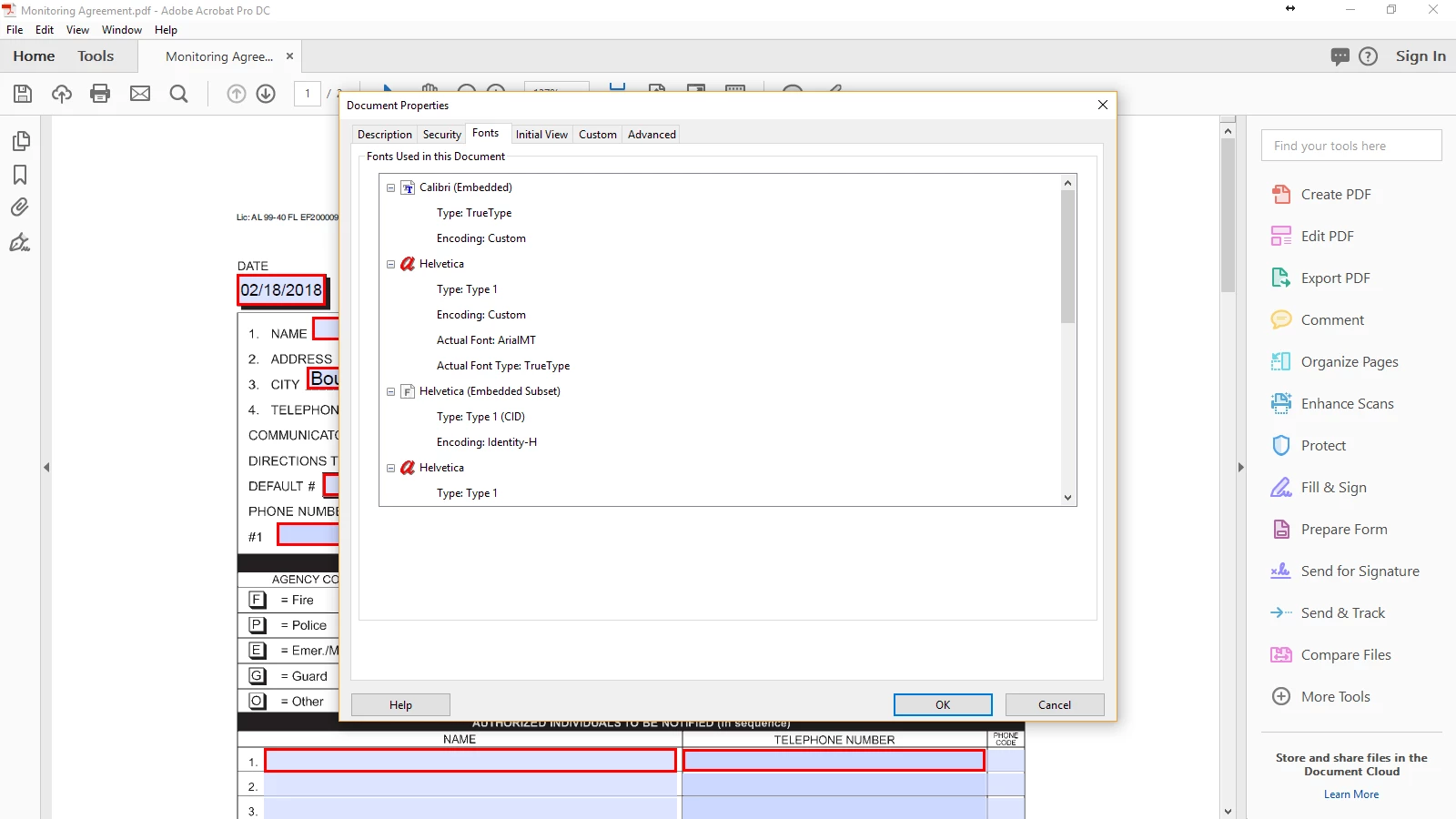
Task: Click Cancel in Document Properties
Action: (1055, 705)
